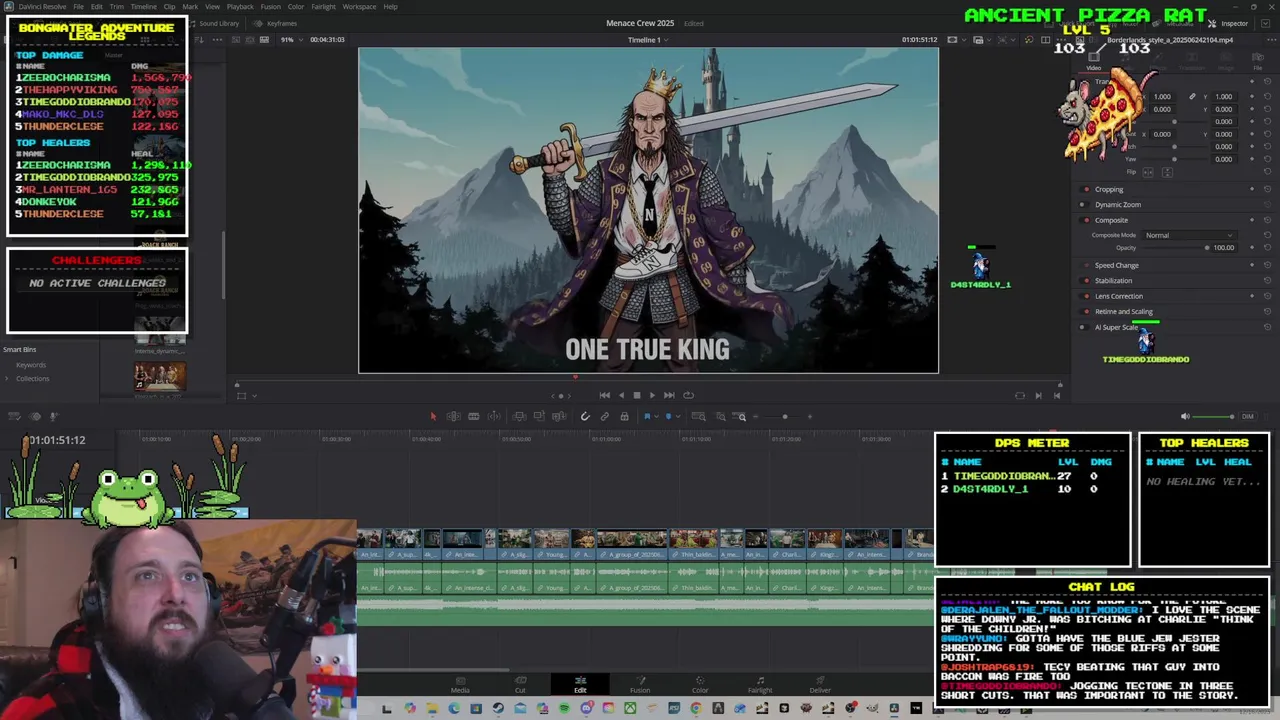
Task: Toggle the Composite section enable switch
Action: pyautogui.click(x=1086, y=220)
